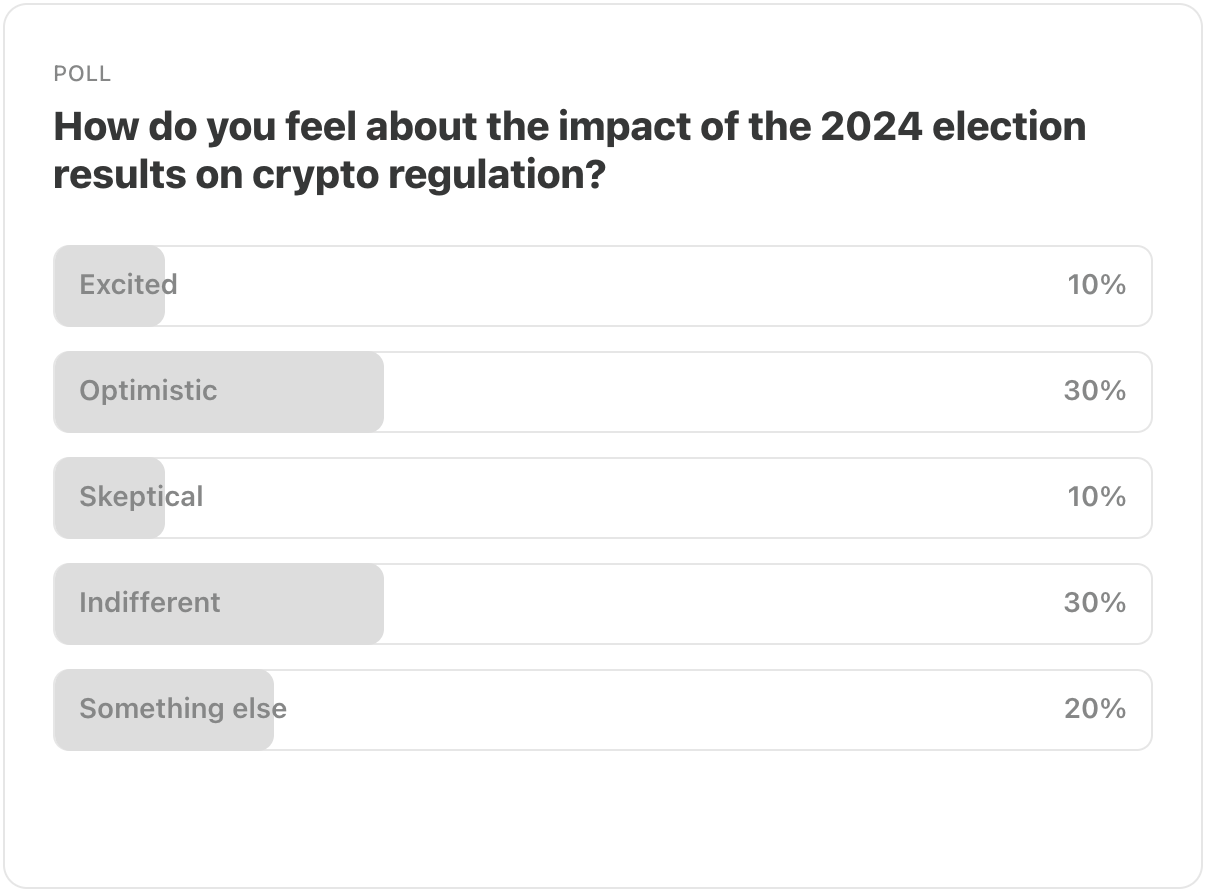
Task: Click the 20% result for Something else
Action: pyautogui.click(x=1094, y=709)
